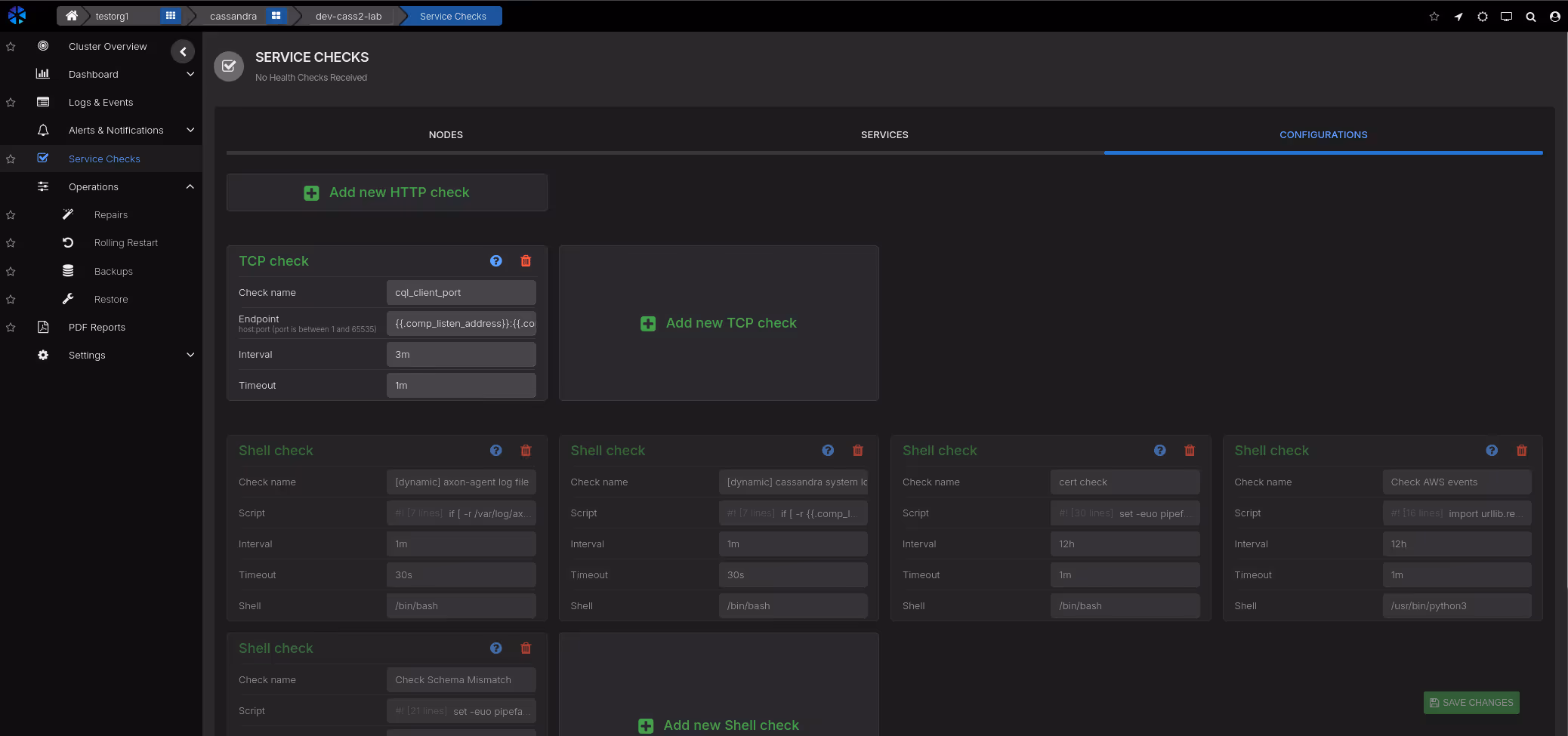Click the SAVE CHANGES button
1568x736 pixels.
[x=1471, y=703]
